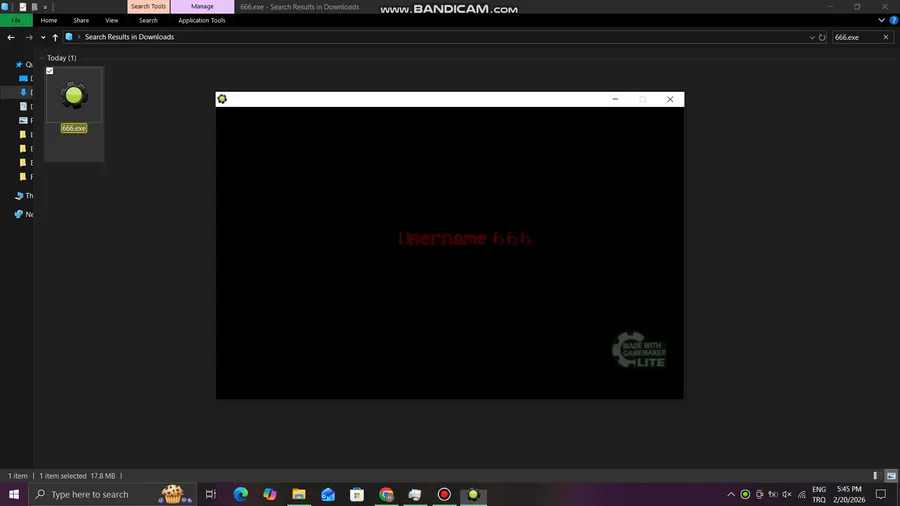Click the Forward navigation arrow
Screen dimensions: 900x506
point(29,37)
